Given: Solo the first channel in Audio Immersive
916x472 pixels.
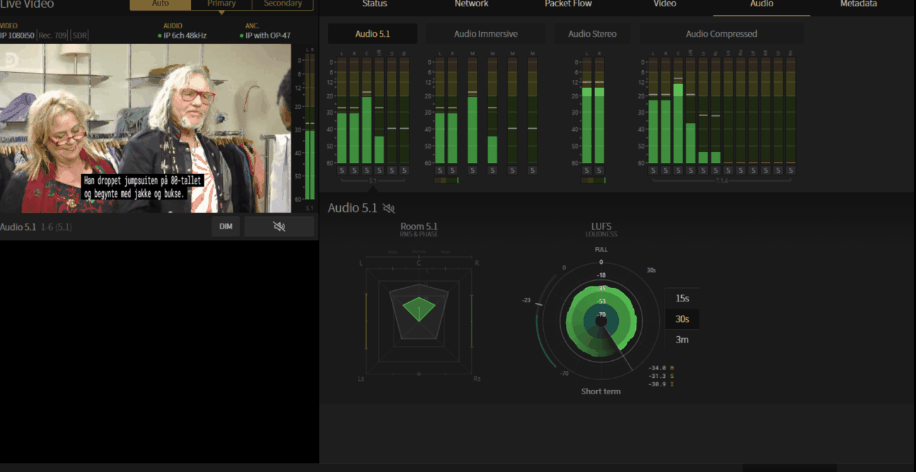Looking at the screenshot, I should pos(439,171).
